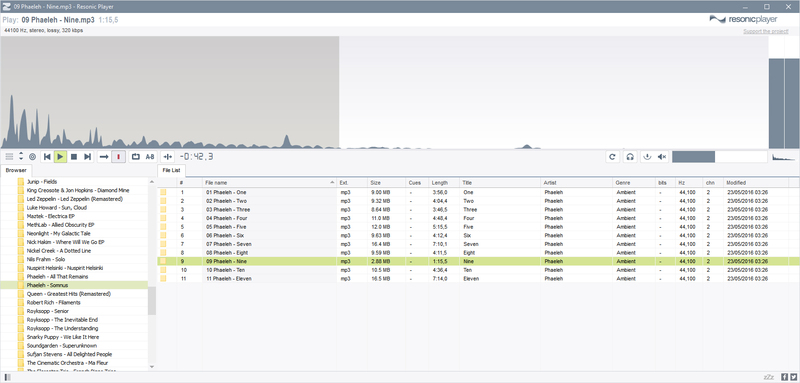Select the File List tab
Viewport: 800px width, 383px height.
click(171, 170)
